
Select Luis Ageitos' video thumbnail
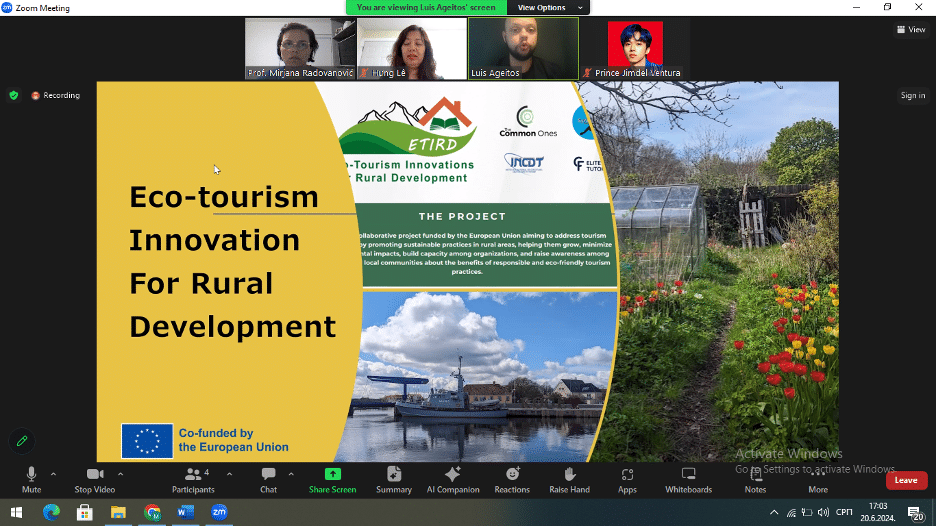(523, 47)
